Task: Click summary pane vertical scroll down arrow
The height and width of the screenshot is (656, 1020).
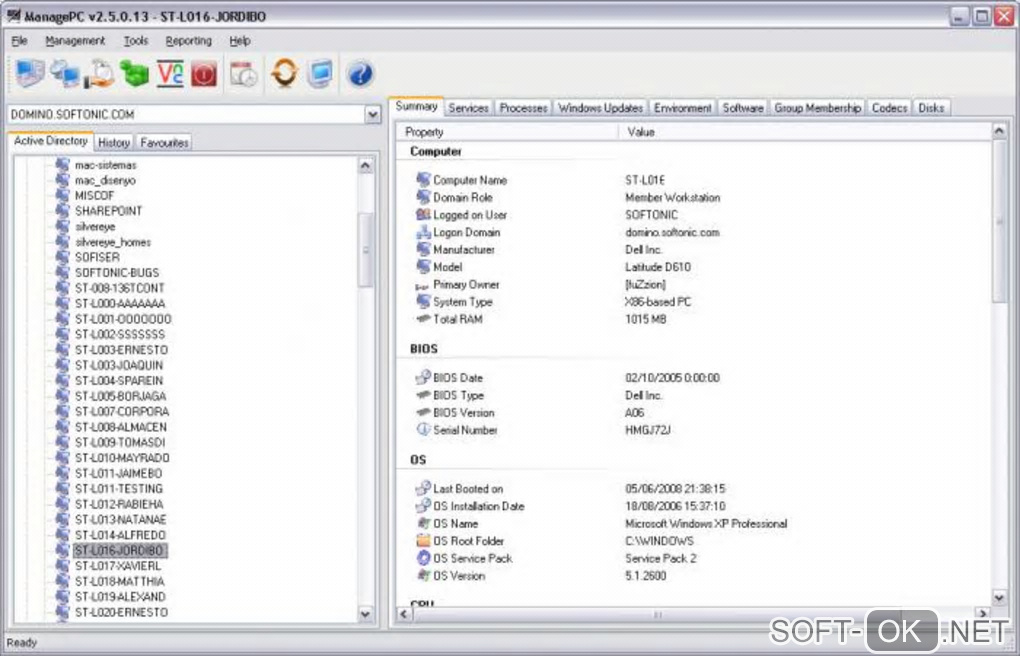Action: point(999,597)
